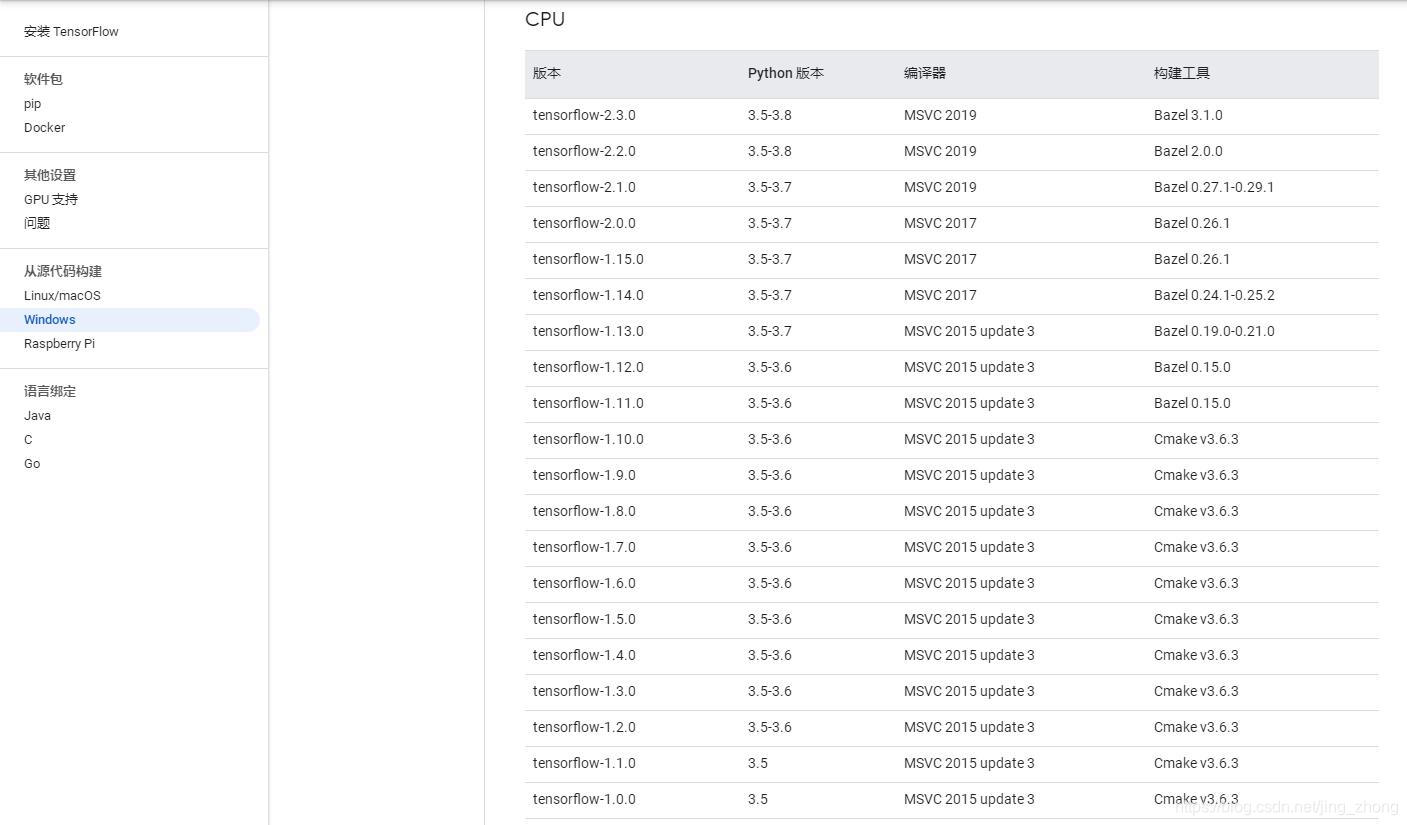Open the Raspberry Pi build page
The height and width of the screenshot is (825, 1407).
(59, 343)
